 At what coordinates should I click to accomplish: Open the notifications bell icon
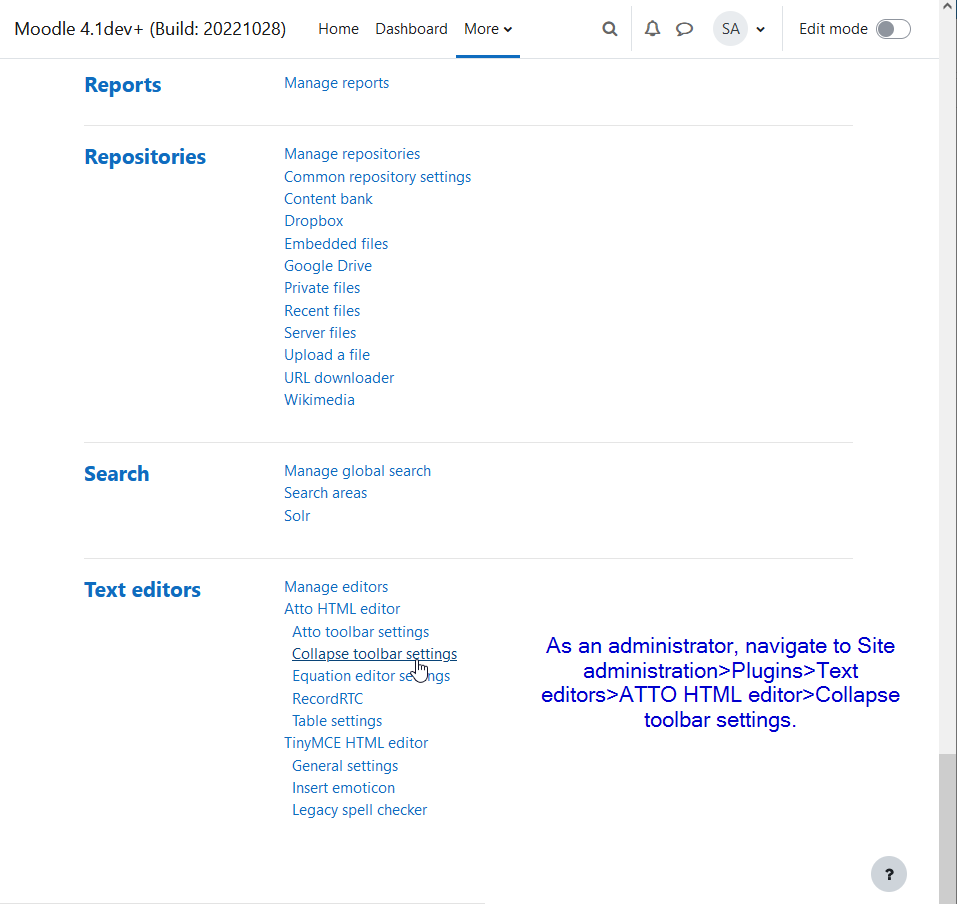tap(652, 29)
